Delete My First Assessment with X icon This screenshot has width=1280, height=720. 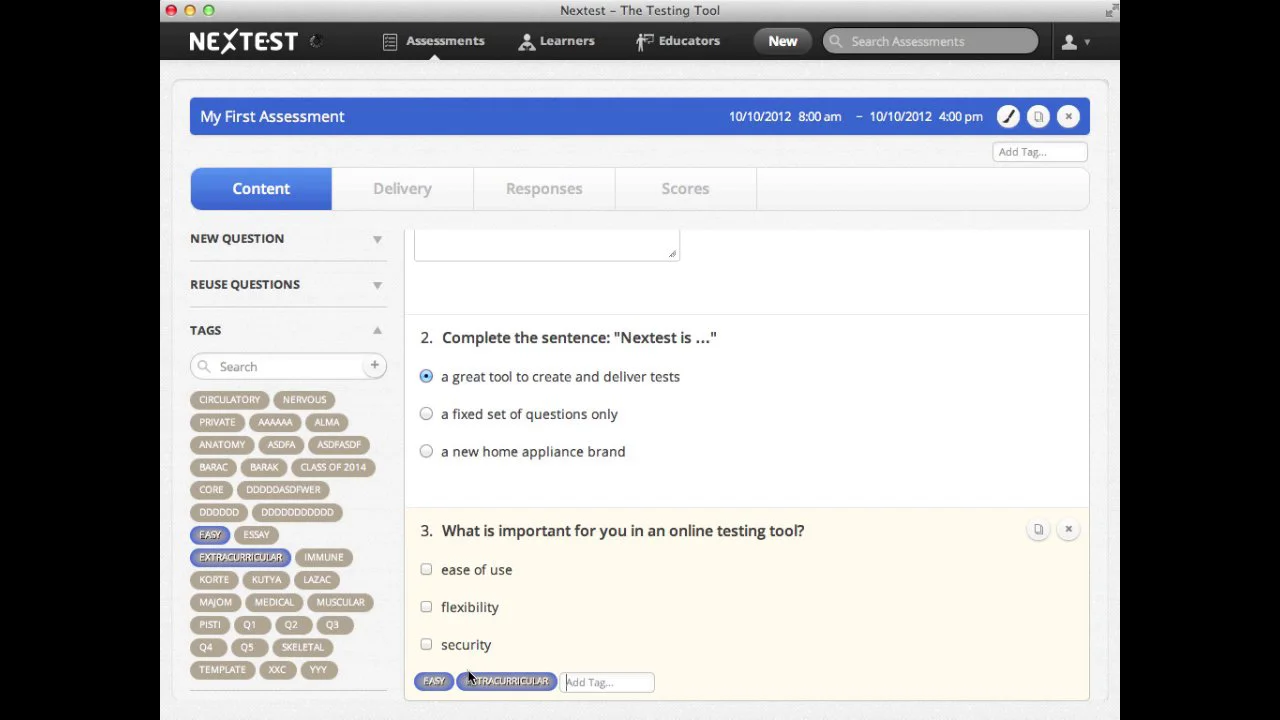1068,117
